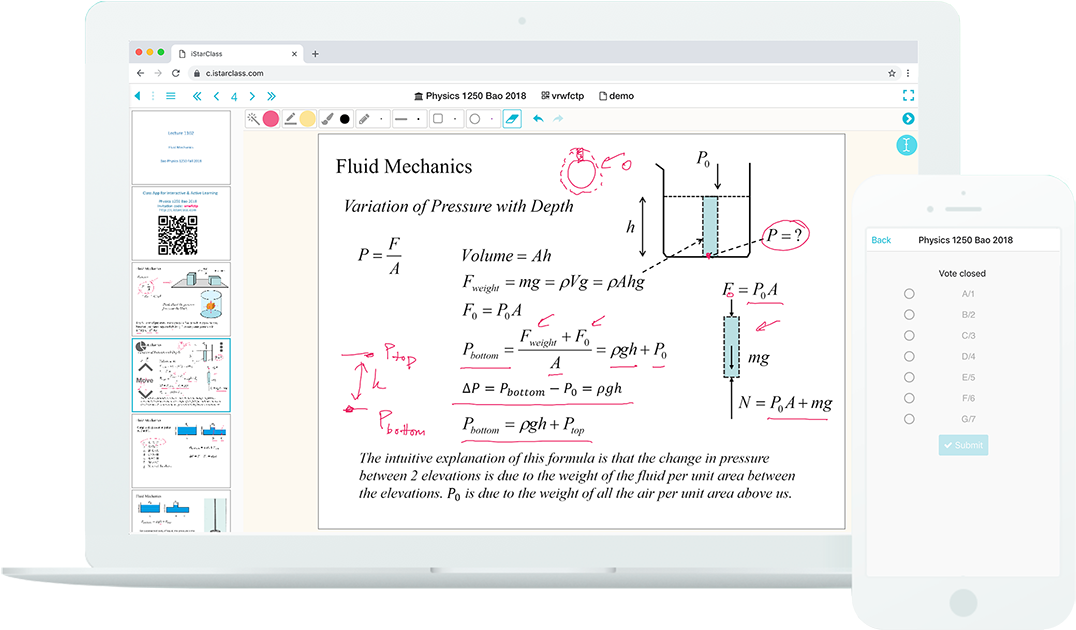Open the vrwfctp invitation code
Screen dimensions: 1076x630
click(x=563, y=96)
